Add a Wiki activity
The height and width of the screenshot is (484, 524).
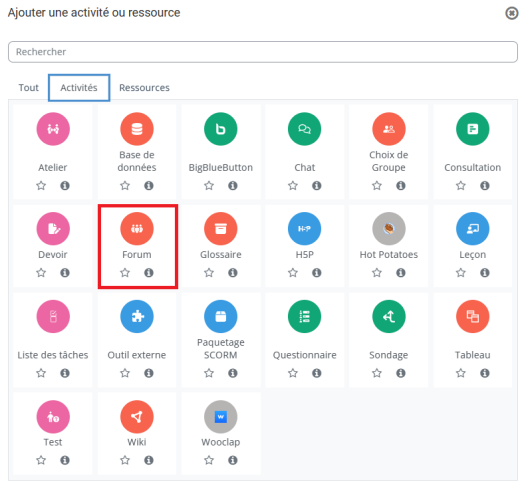pyautogui.click(x=137, y=417)
